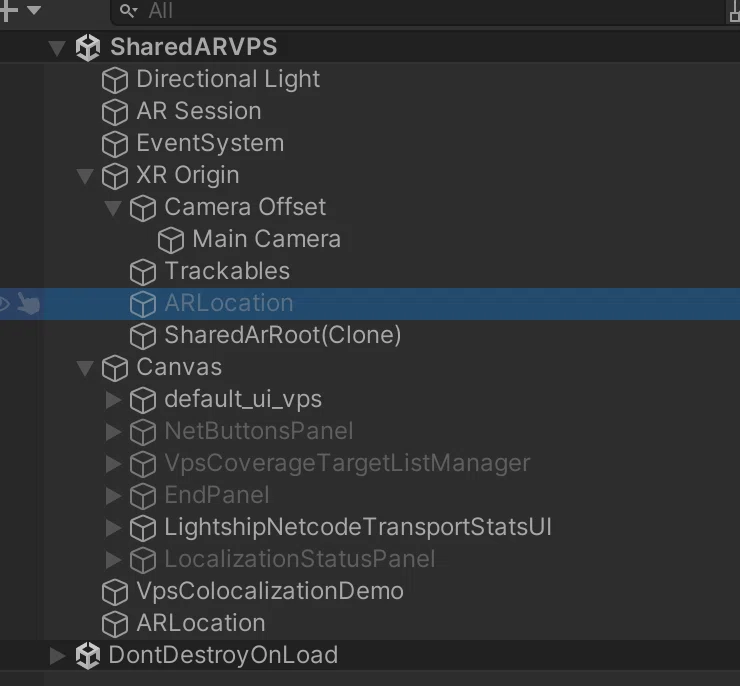740x686 pixels.
Task: Click the DontDestroyOnLoad scene icon
Action: point(88,656)
